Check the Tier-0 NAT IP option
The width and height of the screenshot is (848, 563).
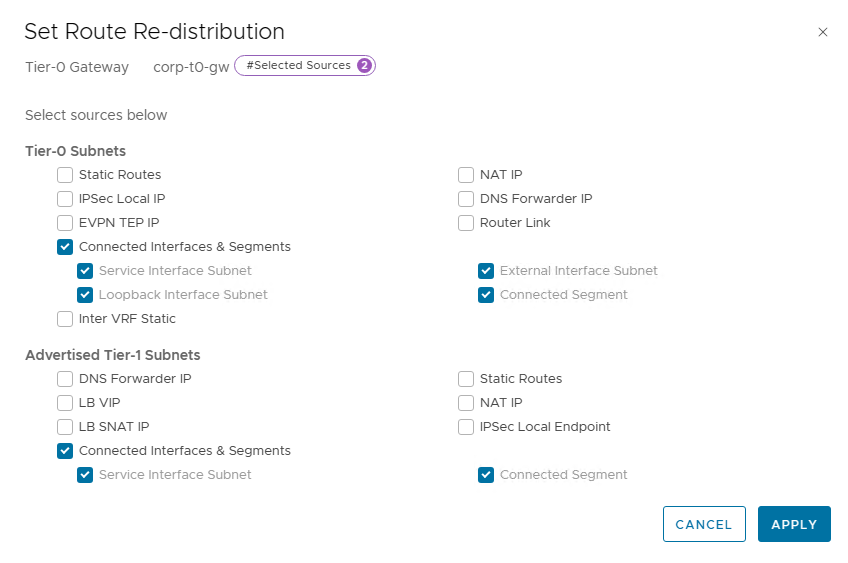(466, 175)
